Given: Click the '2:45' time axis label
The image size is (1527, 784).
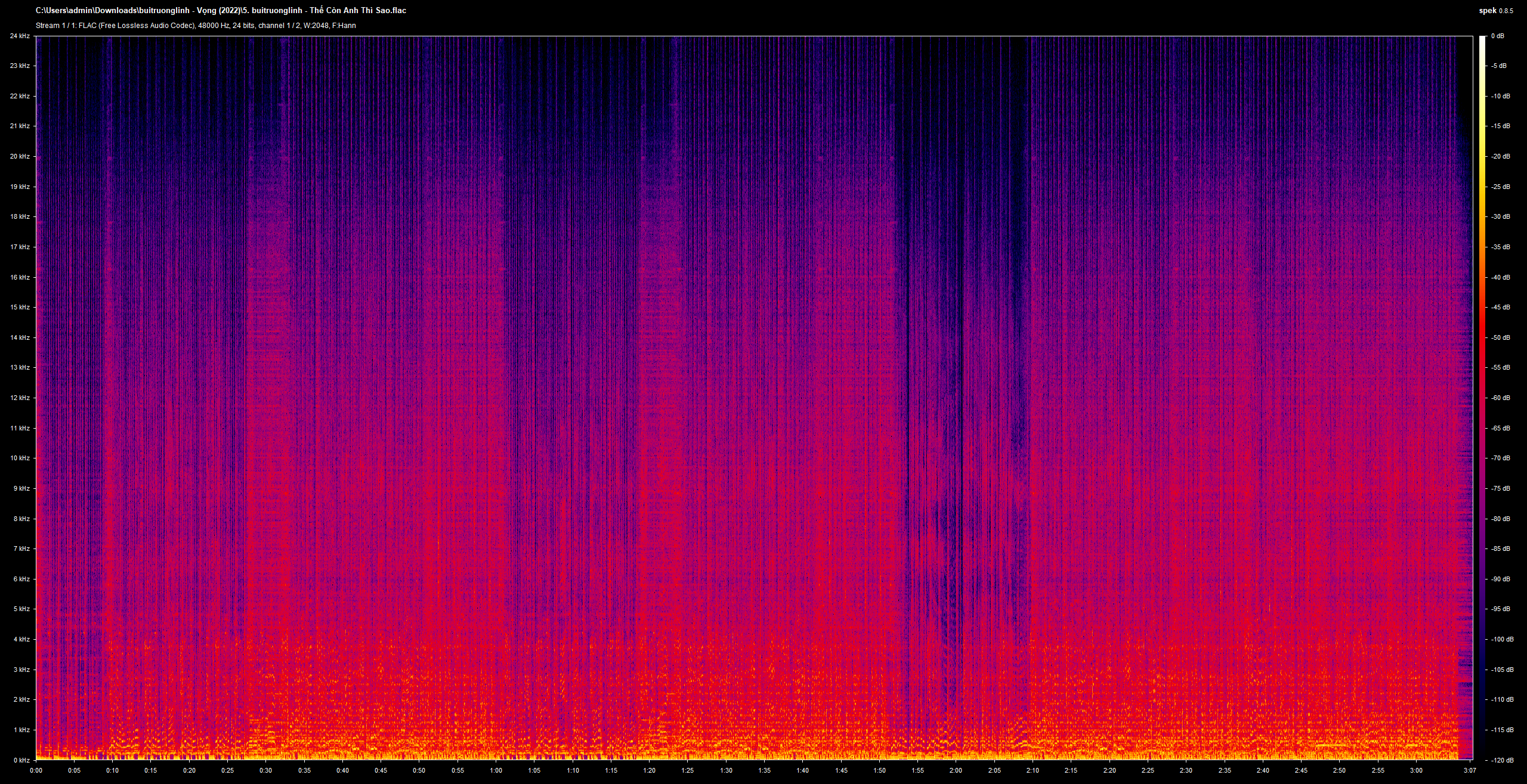Looking at the screenshot, I should click(x=1301, y=770).
